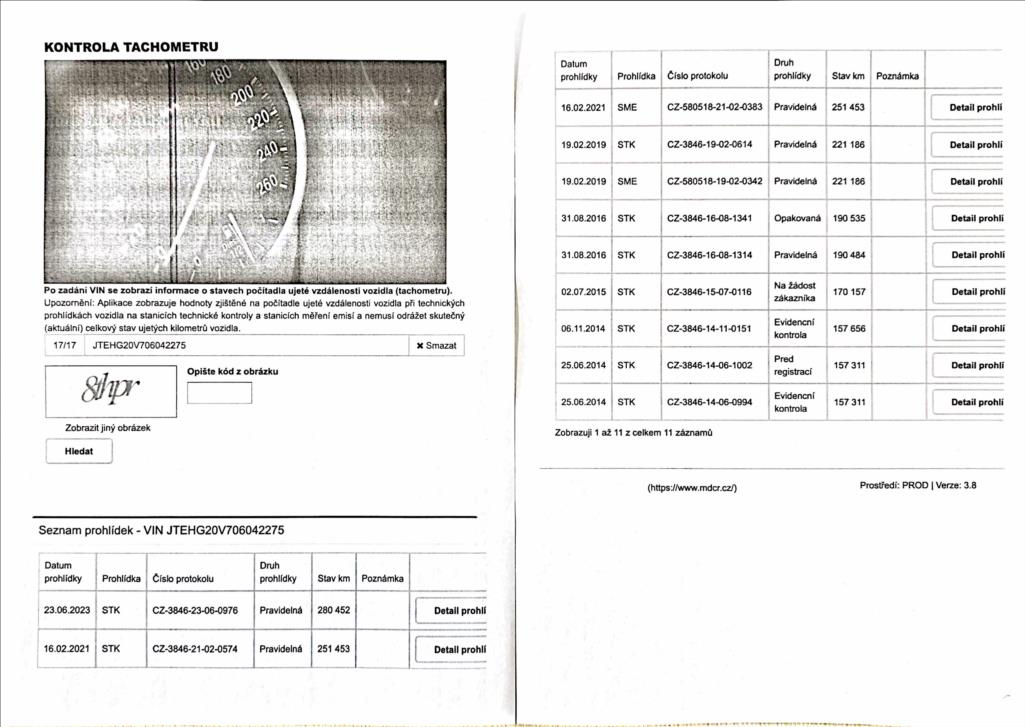Image resolution: width=1025 pixels, height=727 pixels.
Task: Open detail for protocol CZ-3846-16-08-1314
Action: tap(967, 255)
